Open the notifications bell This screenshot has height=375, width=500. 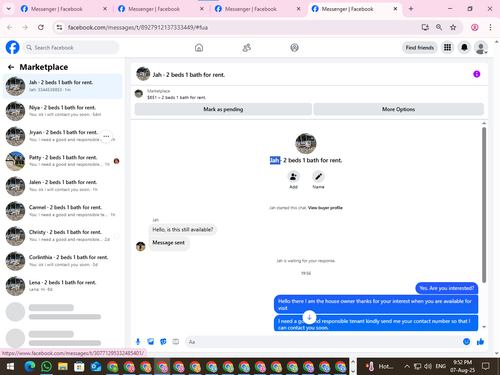[464, 48]
